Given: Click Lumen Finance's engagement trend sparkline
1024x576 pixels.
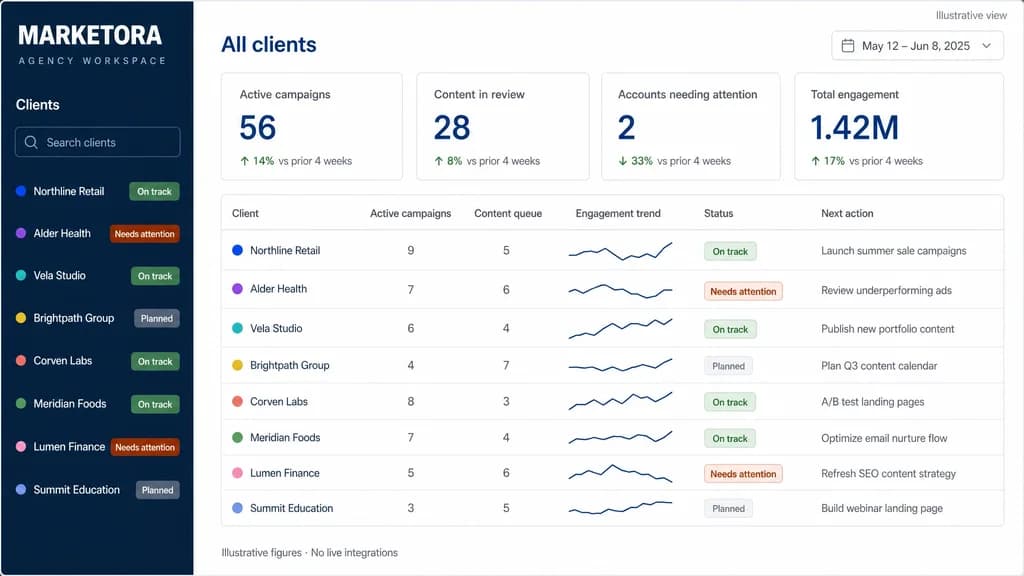Looking at the screenshot, I should (620, 473).
